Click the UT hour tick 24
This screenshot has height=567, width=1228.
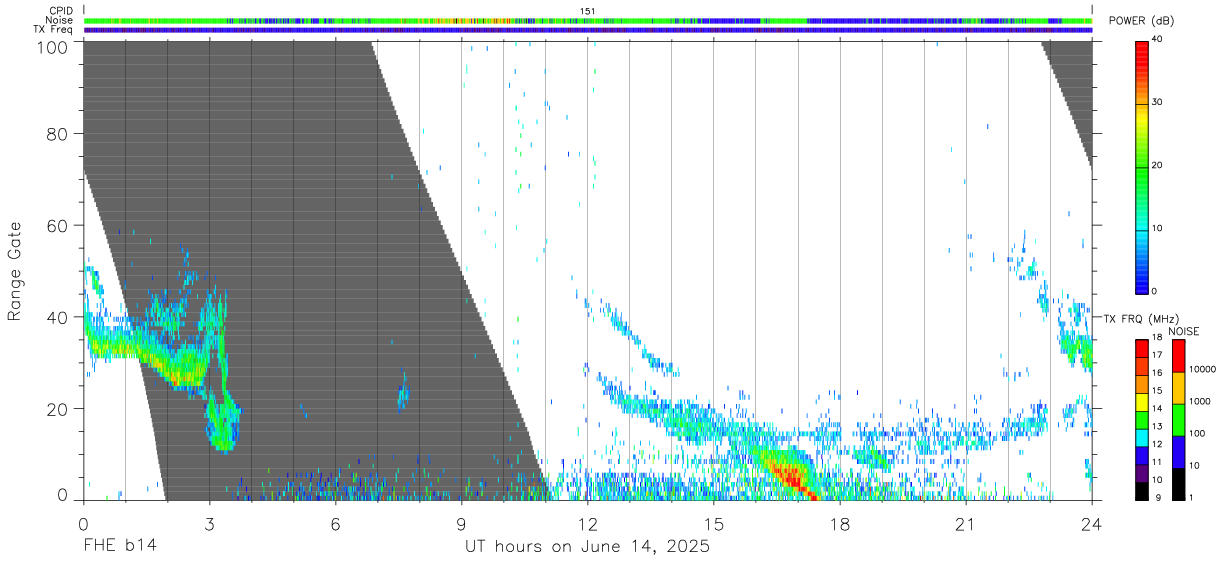pyautogui.click(x=1091, y=523)
